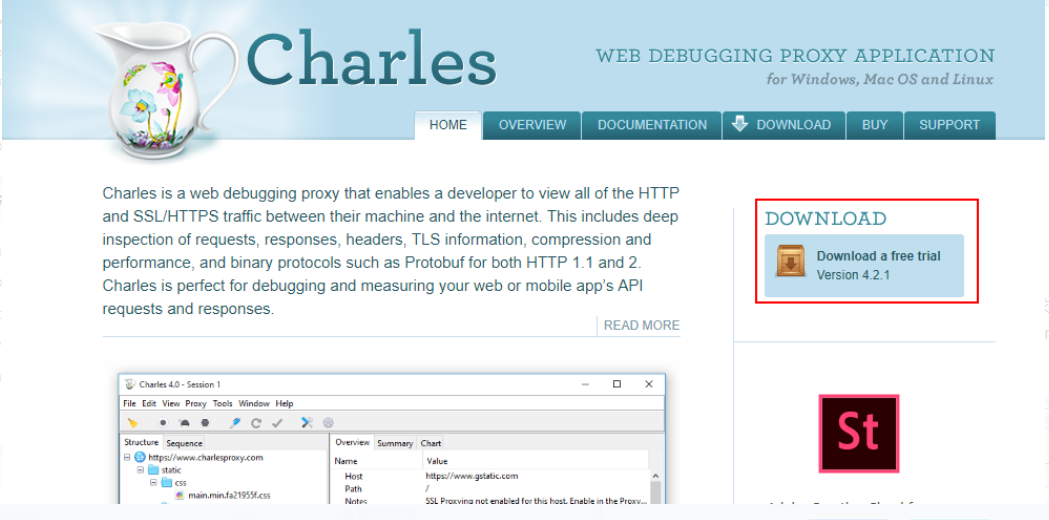Open the Edit menu in Charles window
The image size is (1049, 520).
(149, 404)
